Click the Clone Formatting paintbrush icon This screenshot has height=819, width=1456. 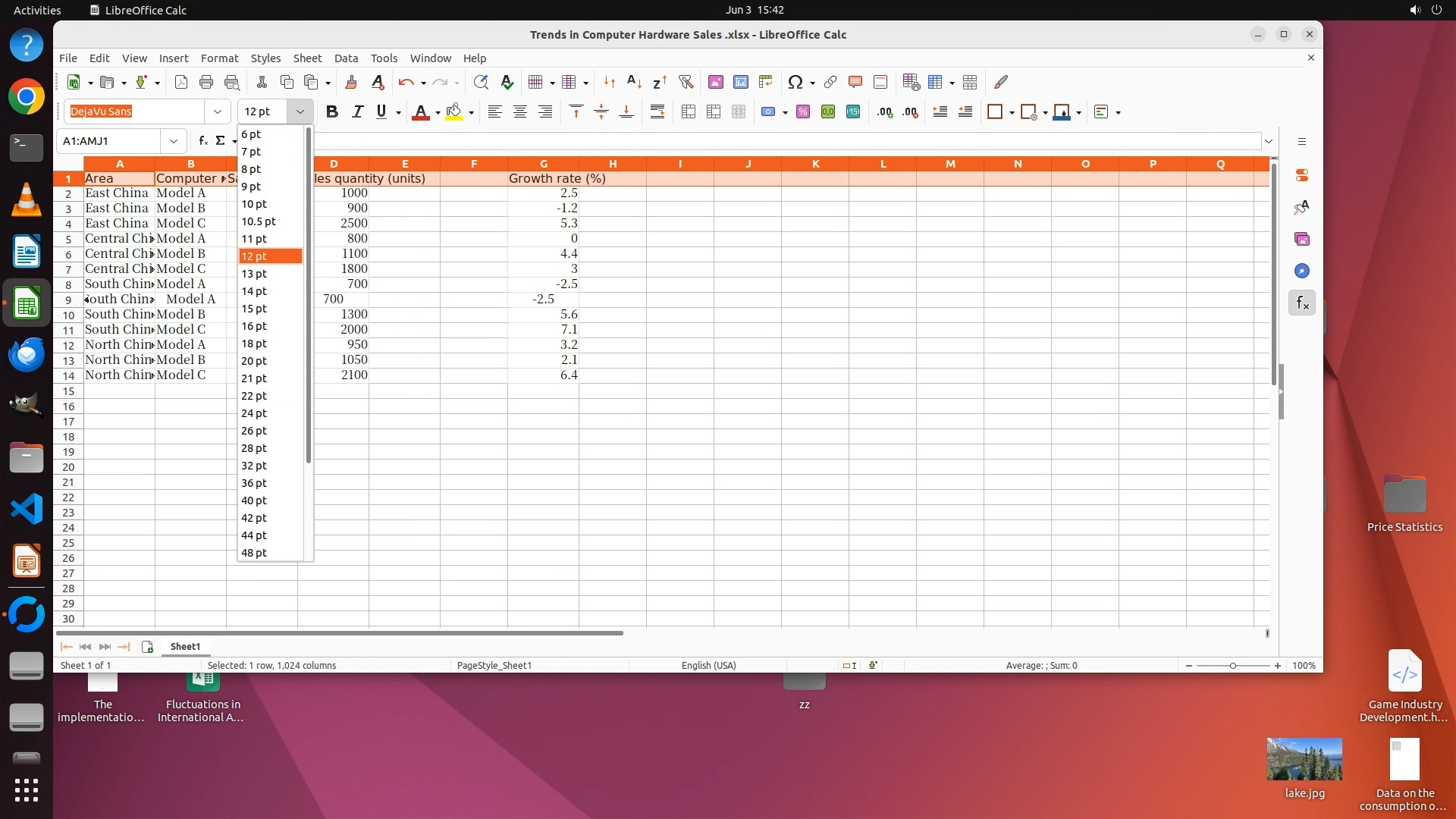click(350, 82)
